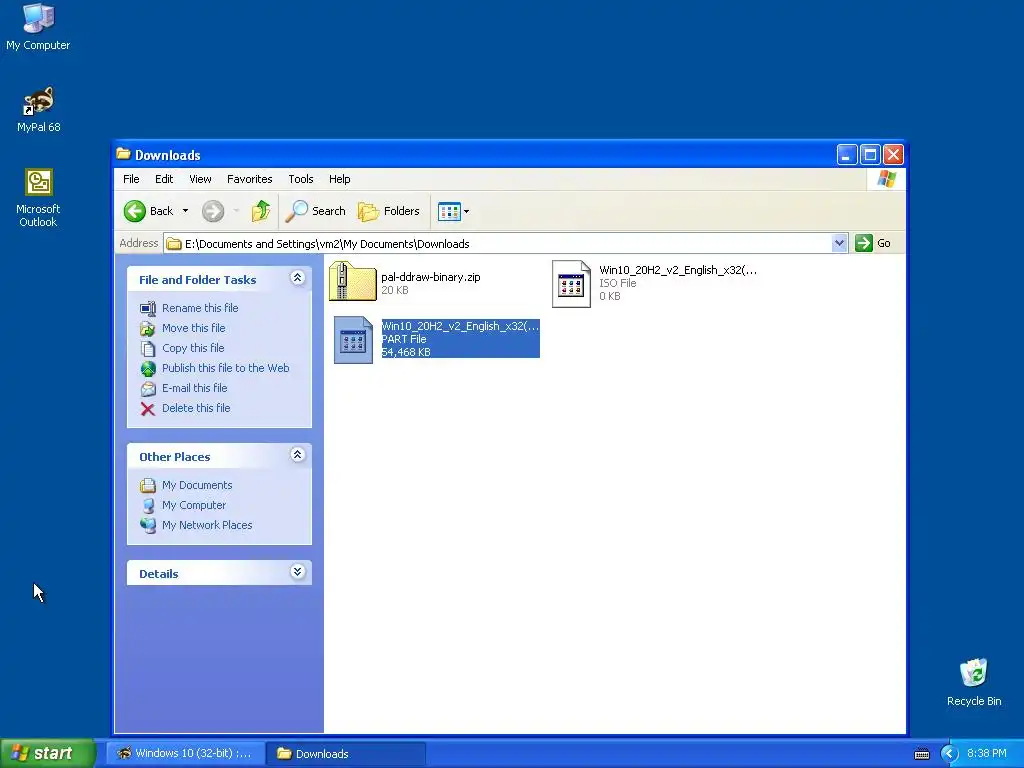The width and height of the screenshot is (1024, 768).
Task: Click the Start button
Action: pos(47,754)
